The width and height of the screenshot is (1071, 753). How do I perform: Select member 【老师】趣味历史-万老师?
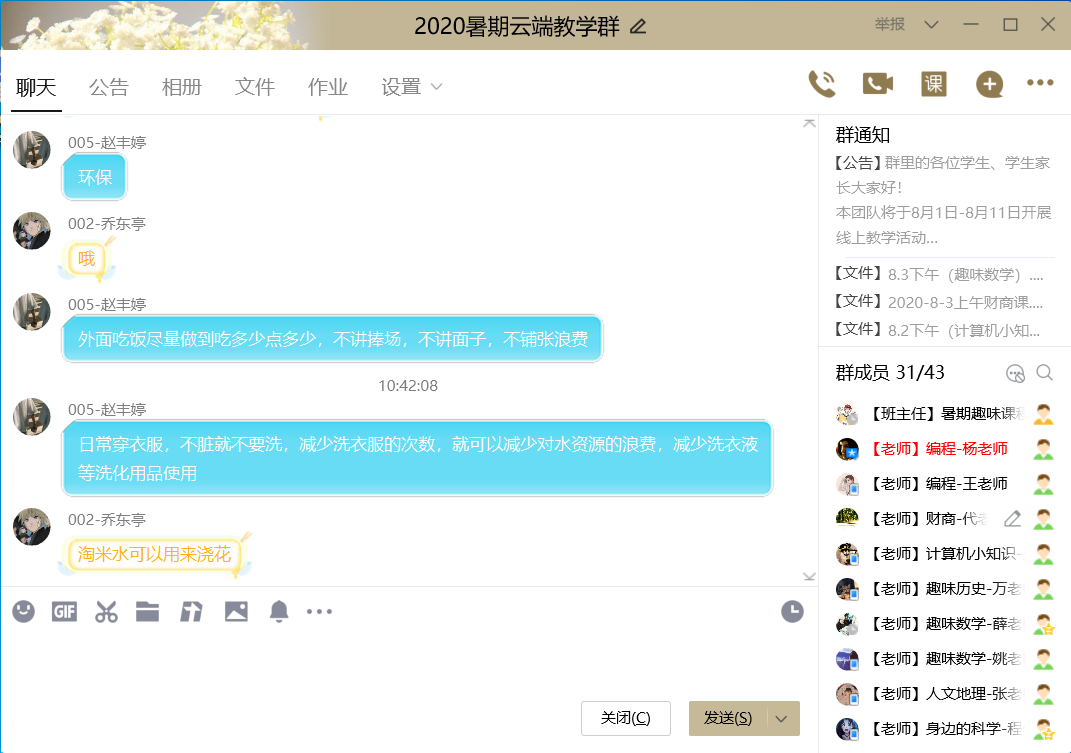tap(945, 589)
